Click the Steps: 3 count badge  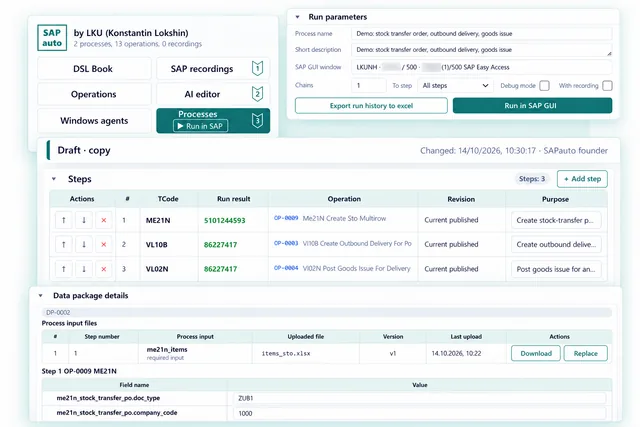click(532, 179)
